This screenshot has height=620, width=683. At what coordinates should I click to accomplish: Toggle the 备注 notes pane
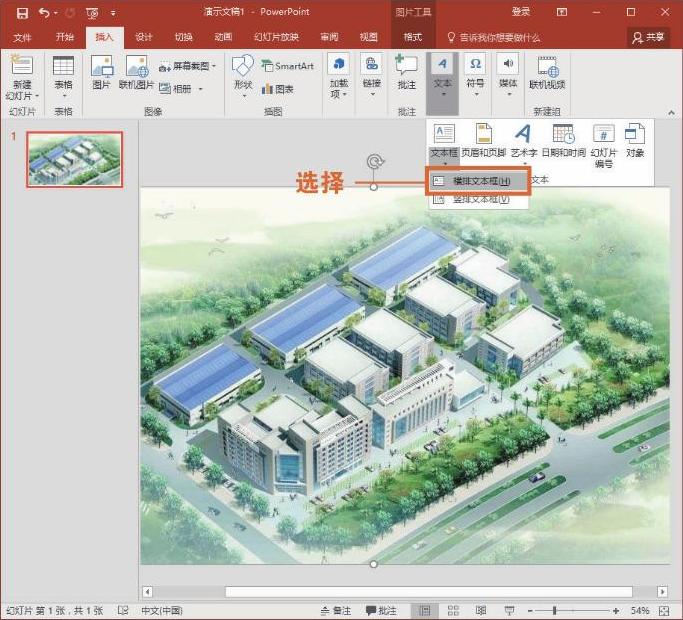pos(335,611)
